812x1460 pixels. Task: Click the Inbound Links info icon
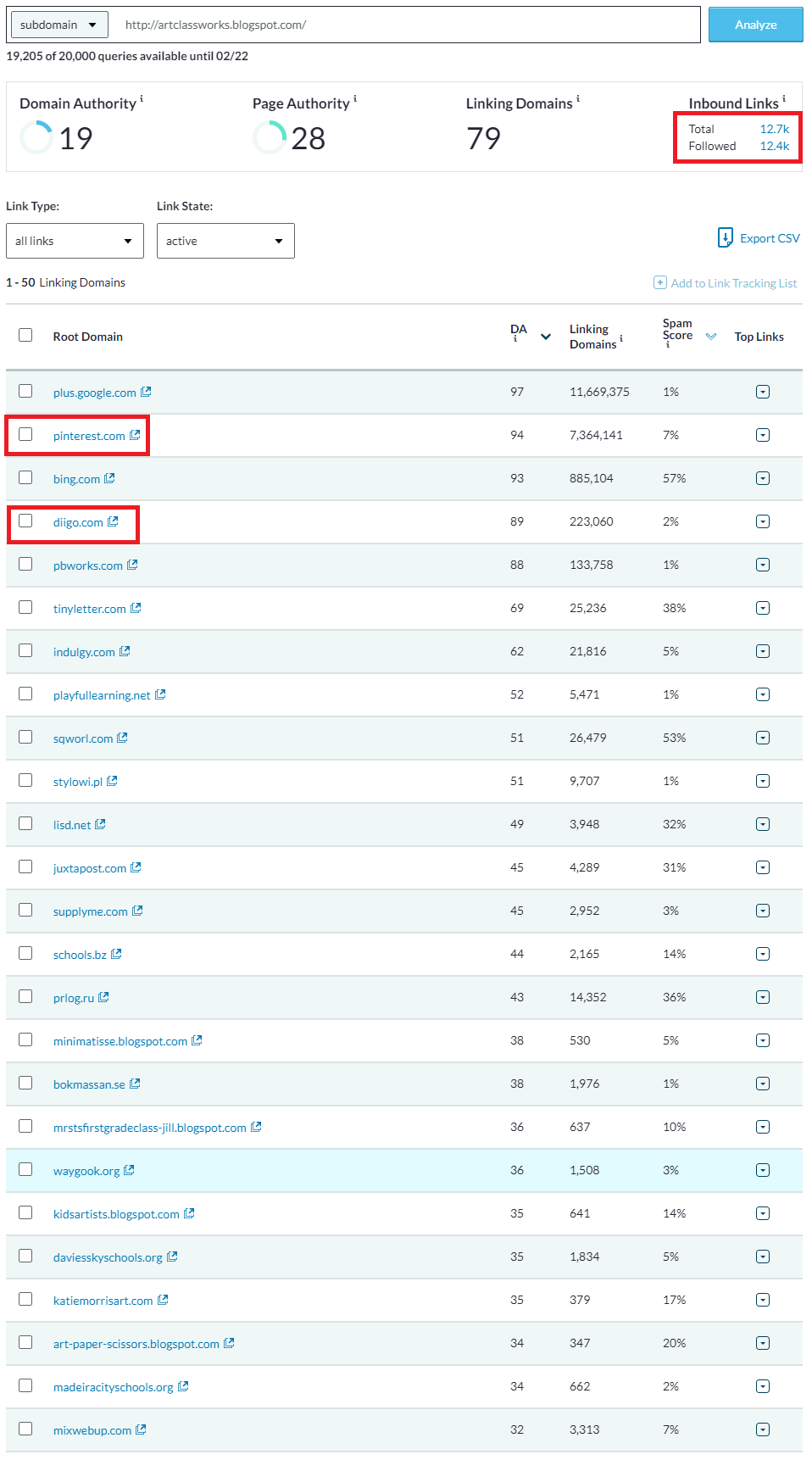click(x=786, y=98)
